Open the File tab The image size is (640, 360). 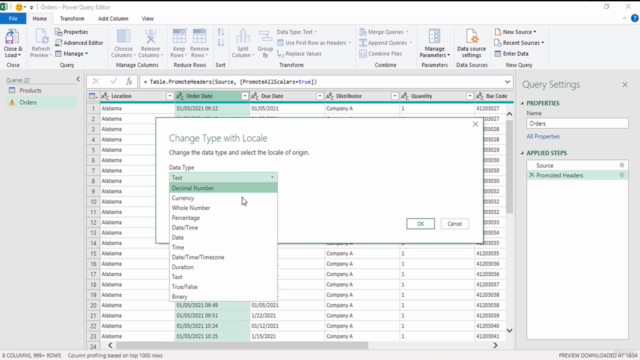click(x=13, y=18)
